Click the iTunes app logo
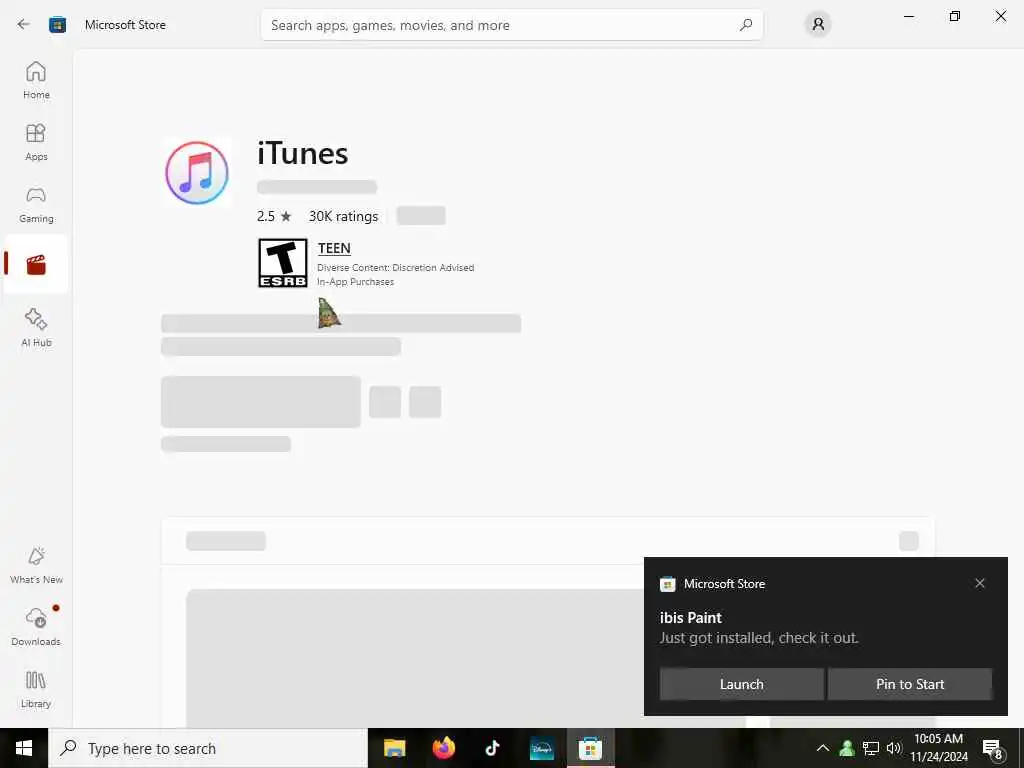Viewport: 1024px width, 768px height. [x=197, y=173]
